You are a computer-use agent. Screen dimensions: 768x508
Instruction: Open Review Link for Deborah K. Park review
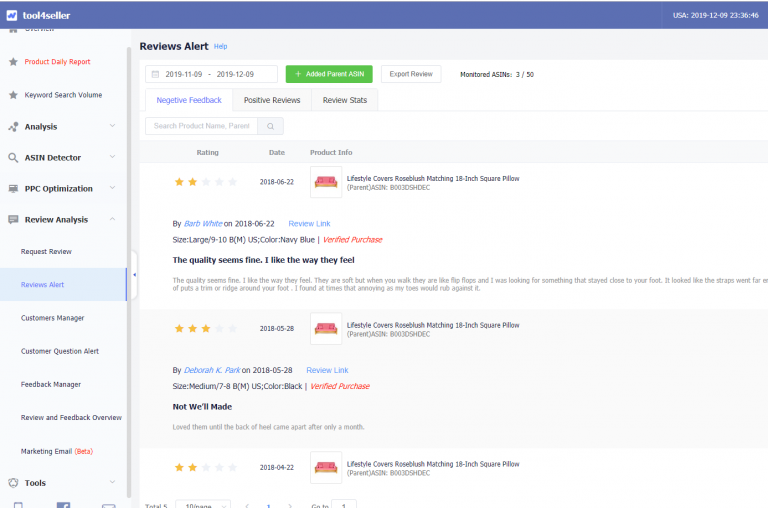pos(327,370)
